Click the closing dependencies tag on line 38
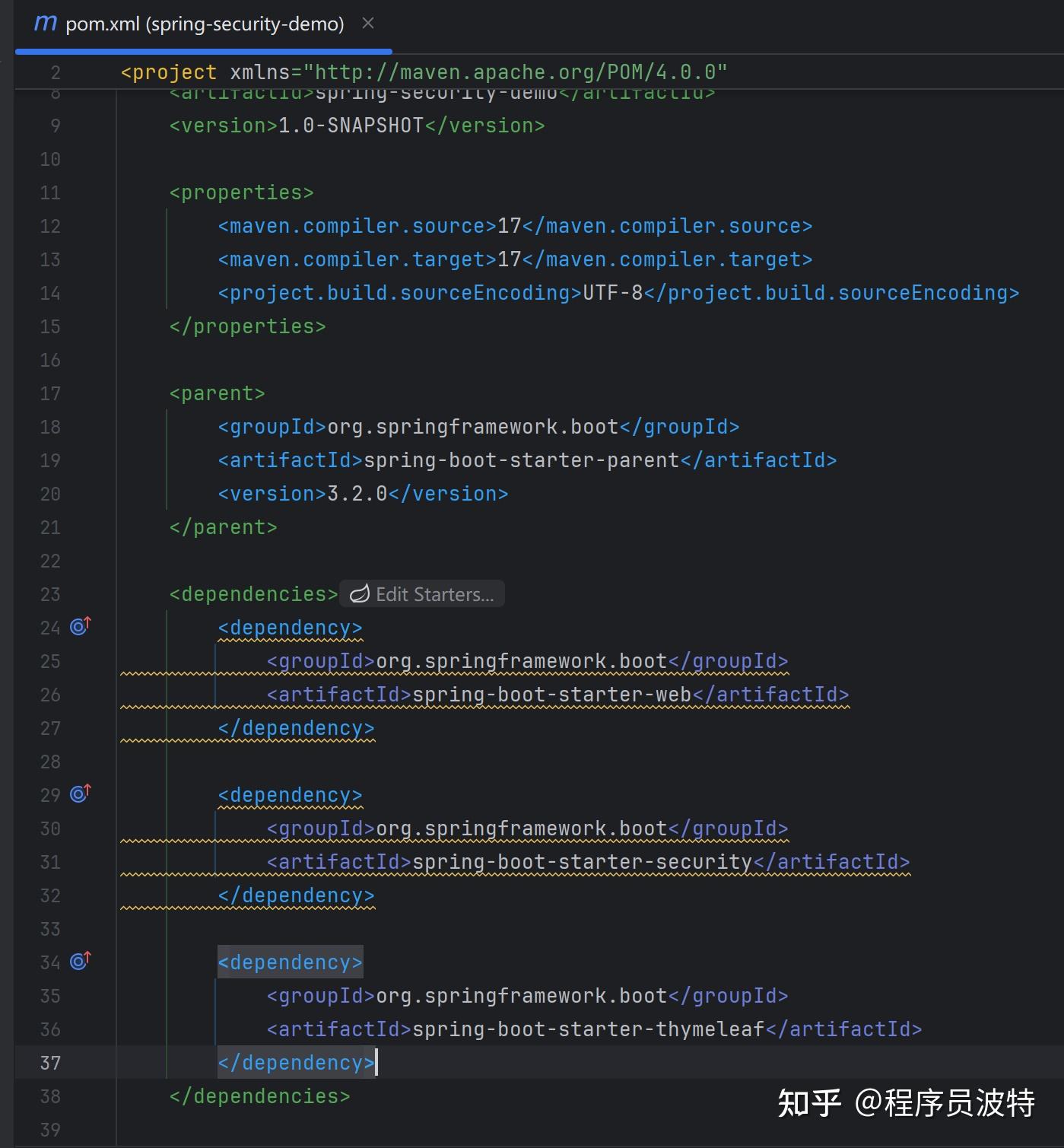The image size is (1064, 1148). (260, 1096)
